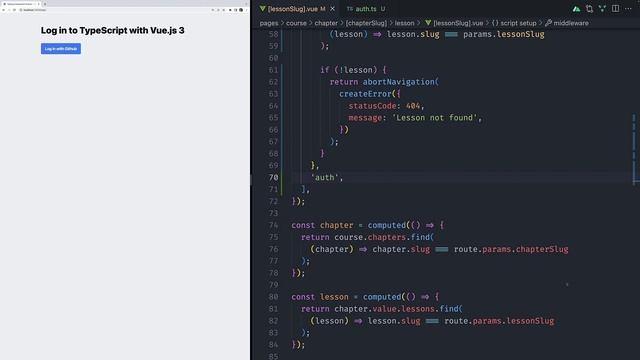Click 'message' key on line 65

point(365,118)
